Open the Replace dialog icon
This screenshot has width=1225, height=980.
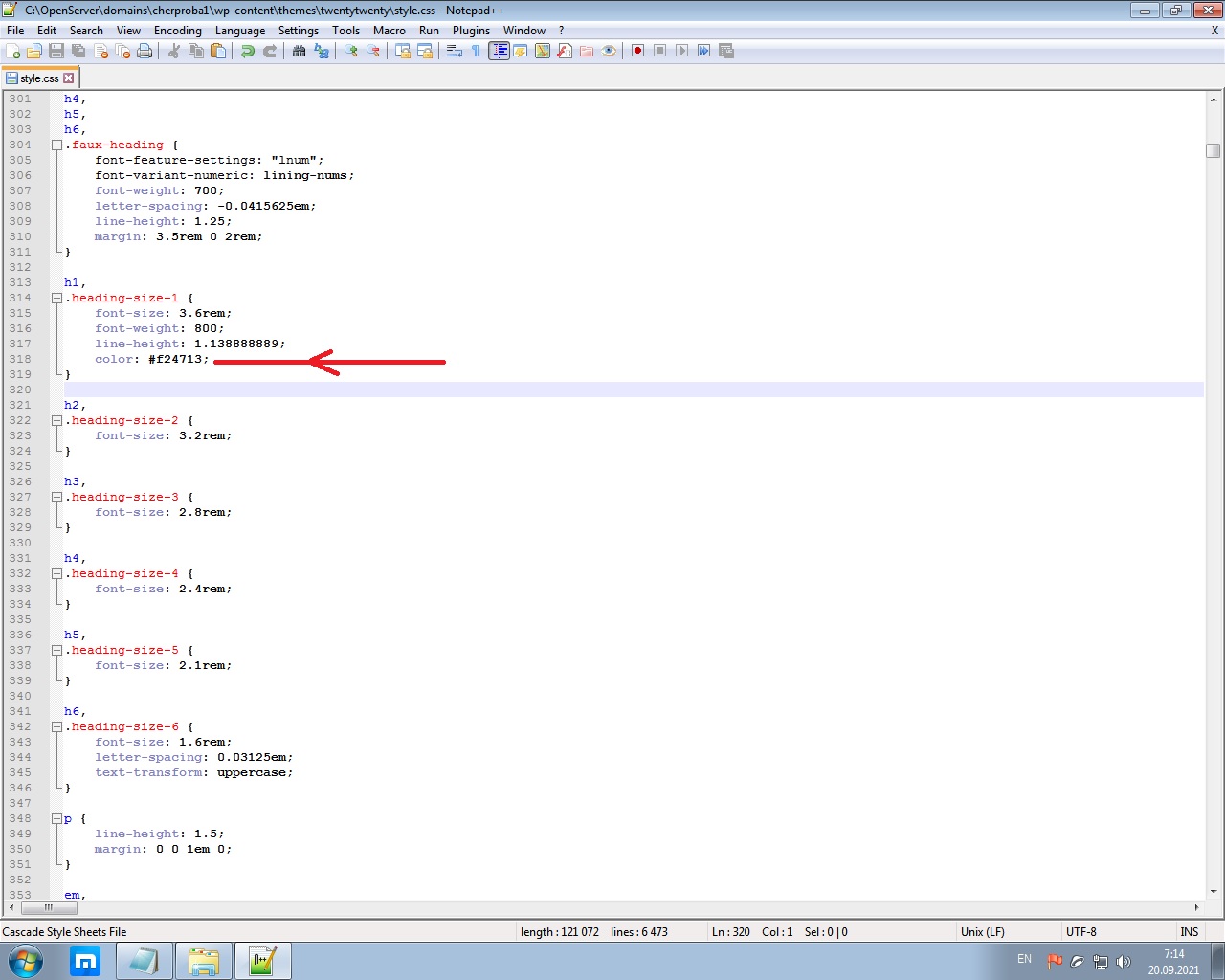pos(322,51)
